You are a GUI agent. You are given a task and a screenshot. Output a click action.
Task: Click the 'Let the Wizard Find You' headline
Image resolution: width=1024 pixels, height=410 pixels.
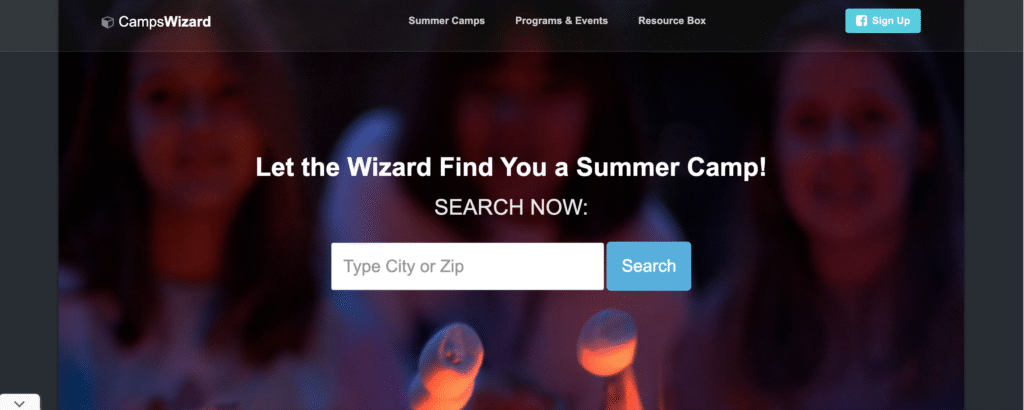click(x=511, y=168)
